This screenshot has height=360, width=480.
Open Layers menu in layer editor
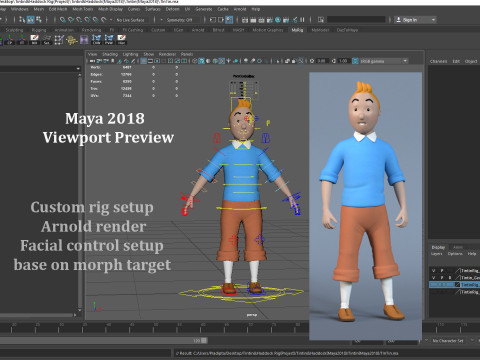[436, 254]
